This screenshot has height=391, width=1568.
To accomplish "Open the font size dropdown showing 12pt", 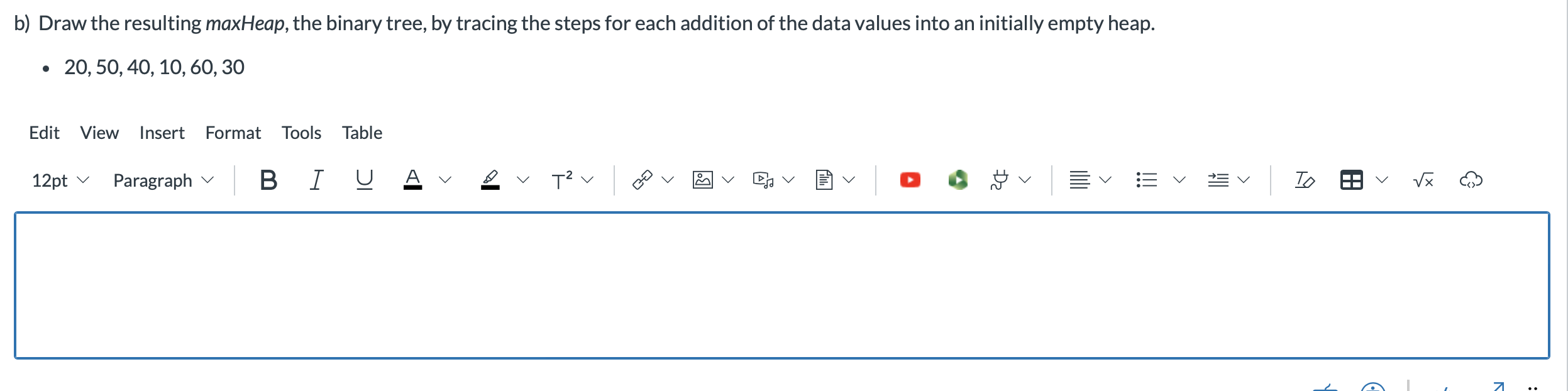I will coord(60,180).
